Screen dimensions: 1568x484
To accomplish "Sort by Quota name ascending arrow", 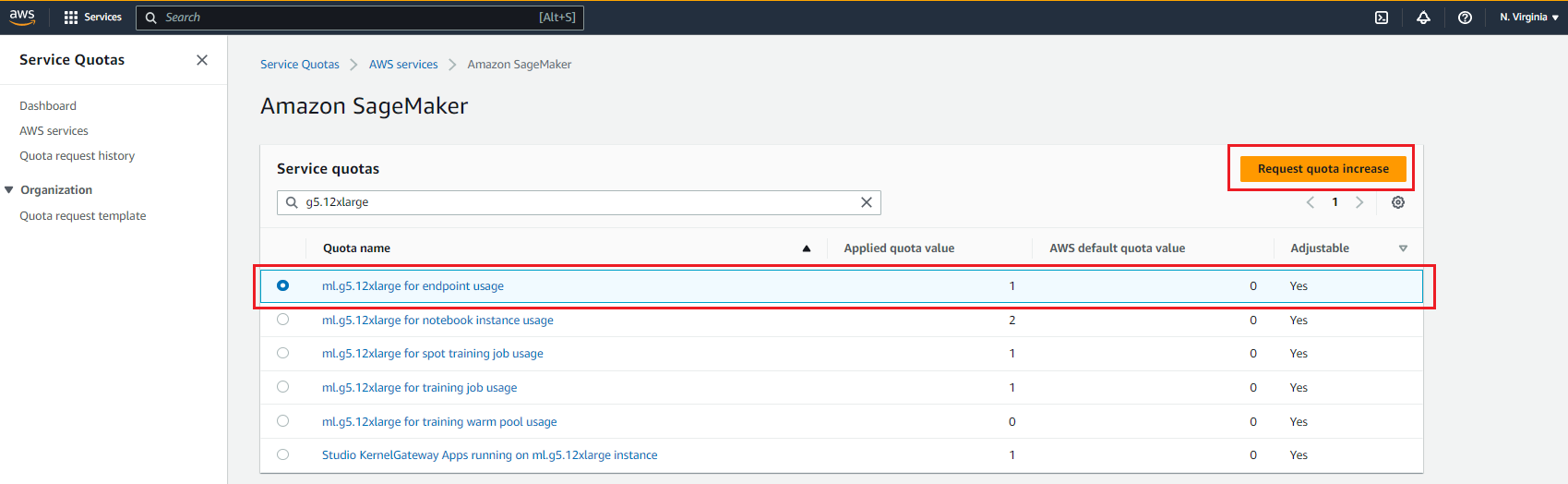I will pos(807,248).
